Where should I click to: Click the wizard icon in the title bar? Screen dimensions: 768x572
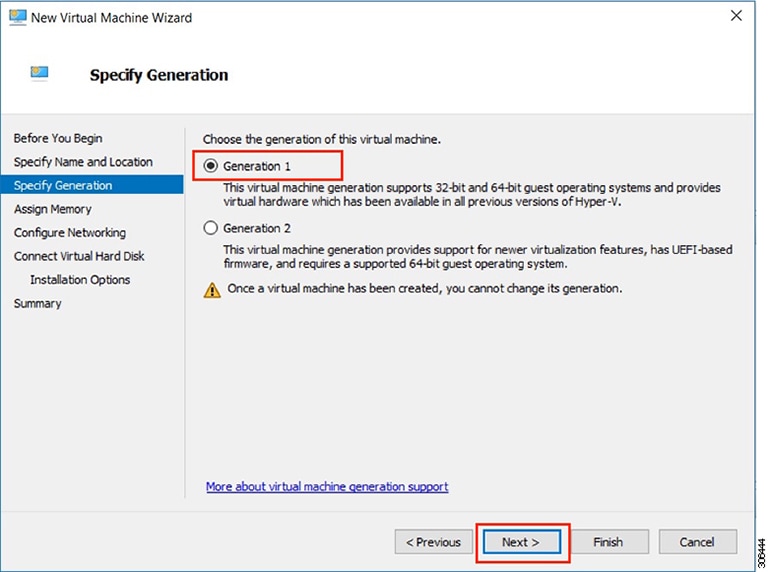[17, 17]
